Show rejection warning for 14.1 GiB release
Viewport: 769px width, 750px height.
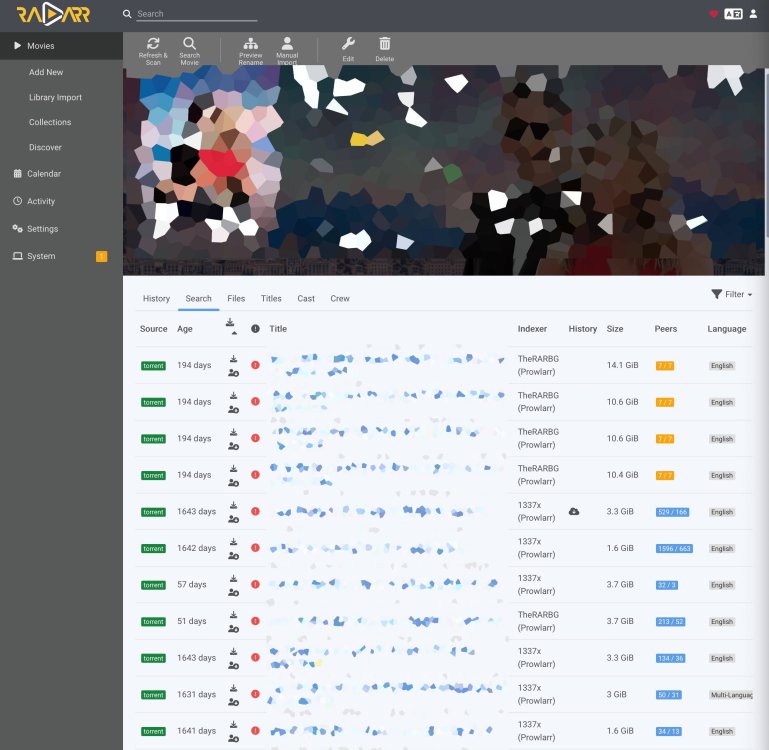(x=255, y=365)
